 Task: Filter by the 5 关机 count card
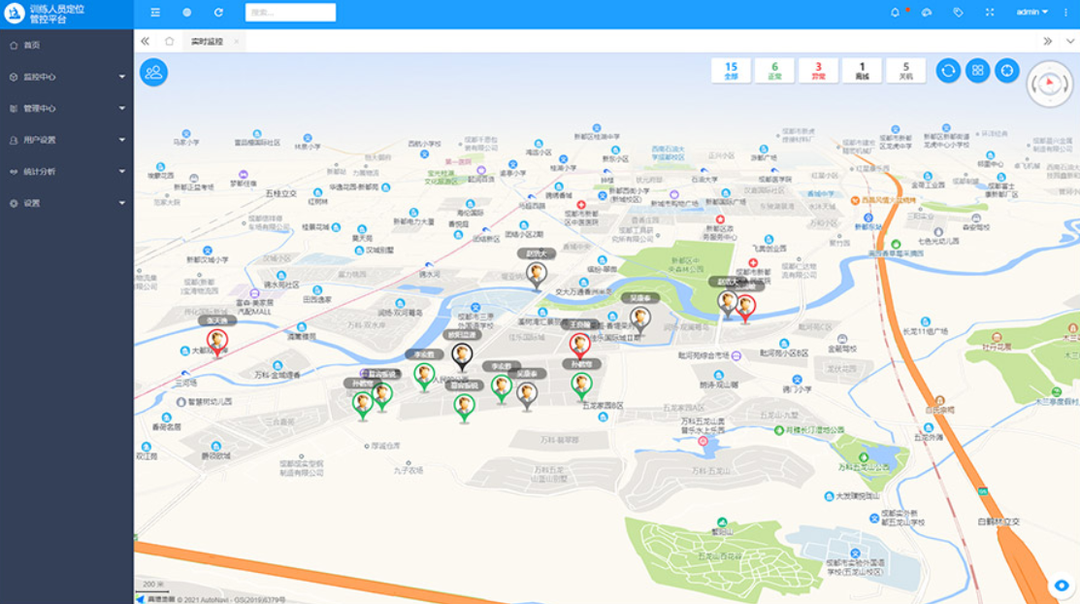coord(906,70)
